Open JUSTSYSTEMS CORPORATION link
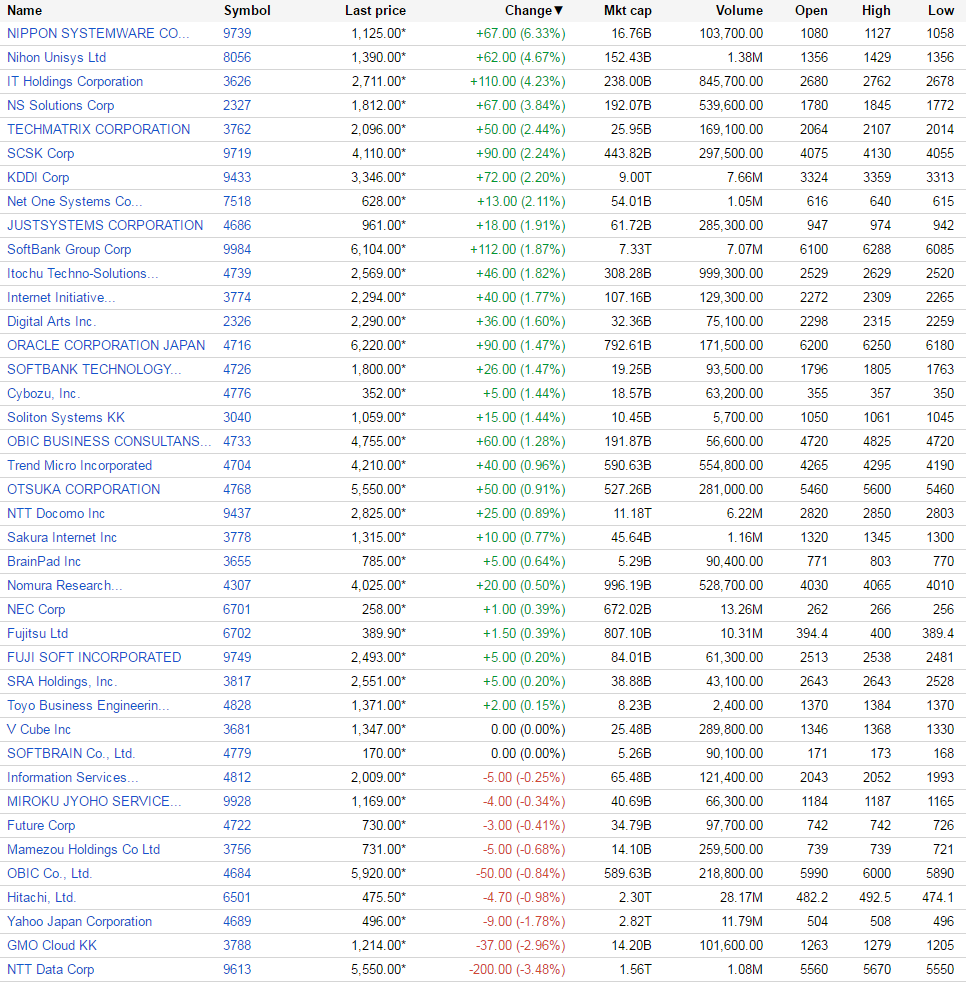Image resolution: width=966 pixels, height=983 pixels. (x=105, y=225)
